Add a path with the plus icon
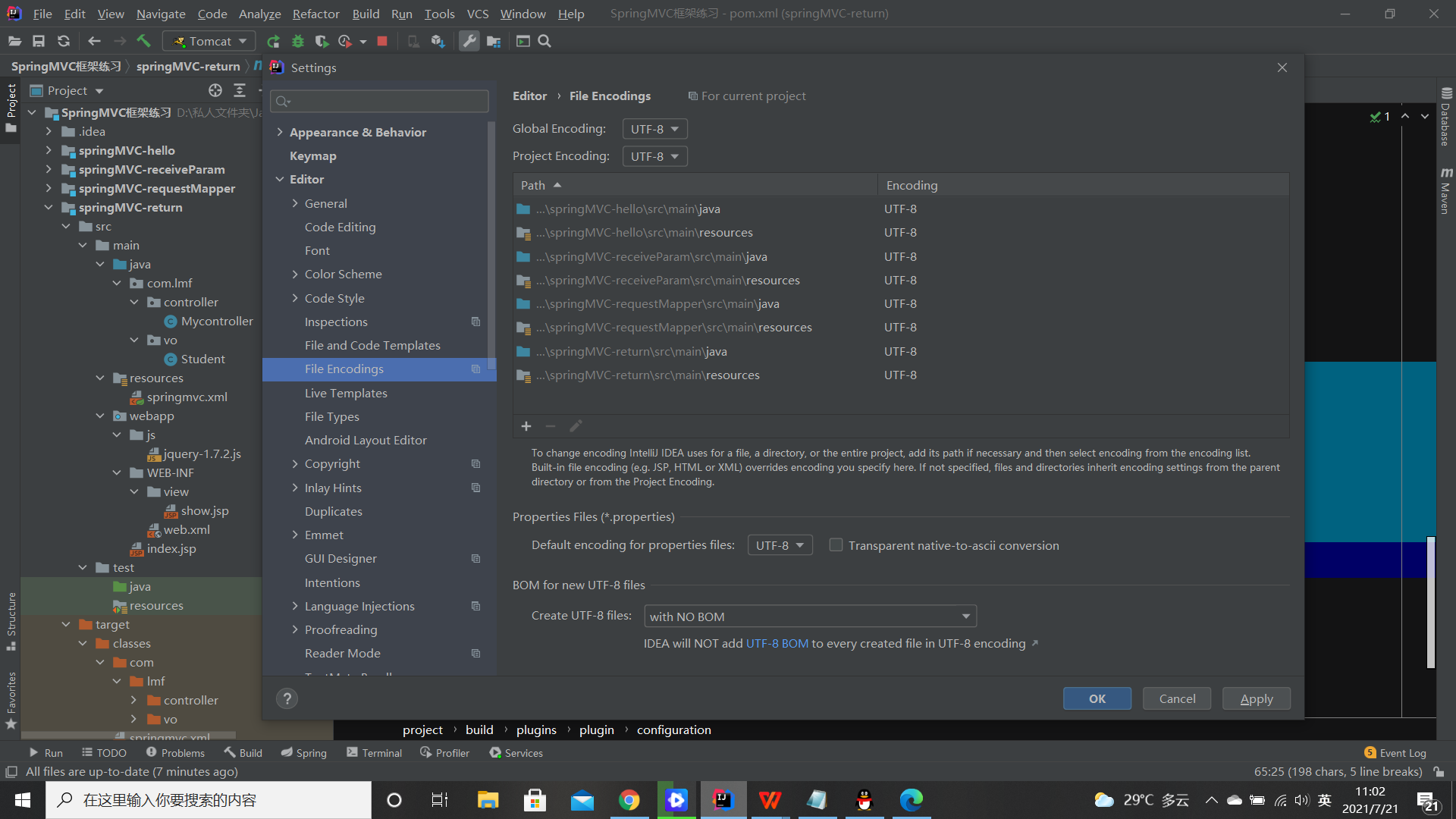1456x819 pixels. tap(526, 426)
